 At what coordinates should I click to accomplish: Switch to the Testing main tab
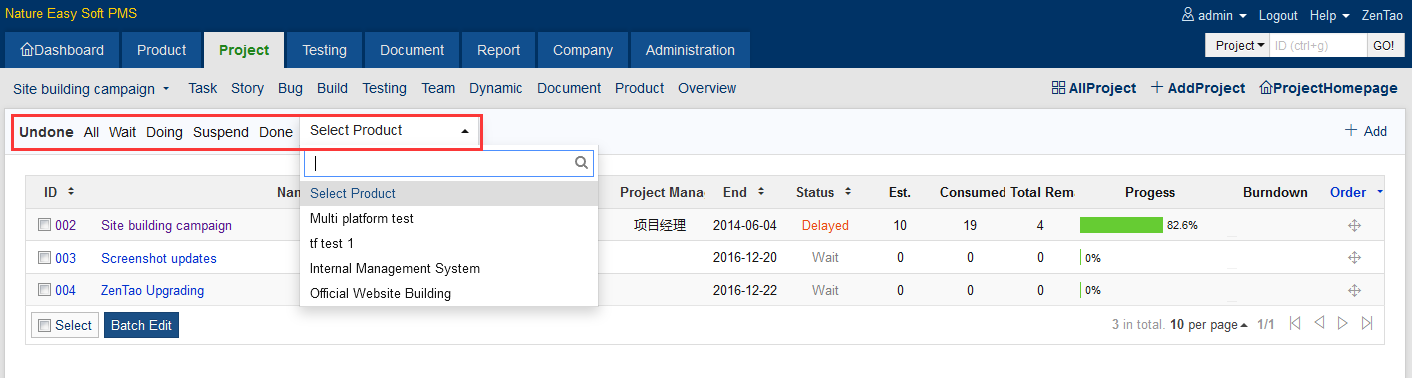click(324, 50)
